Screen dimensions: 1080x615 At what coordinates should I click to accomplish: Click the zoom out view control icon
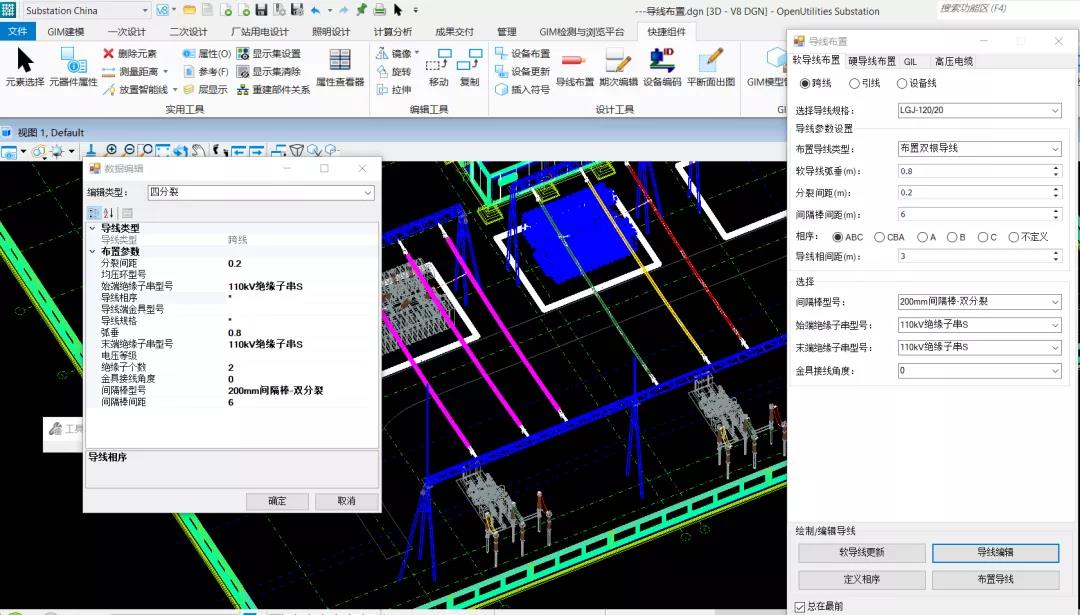click(129, 150)
